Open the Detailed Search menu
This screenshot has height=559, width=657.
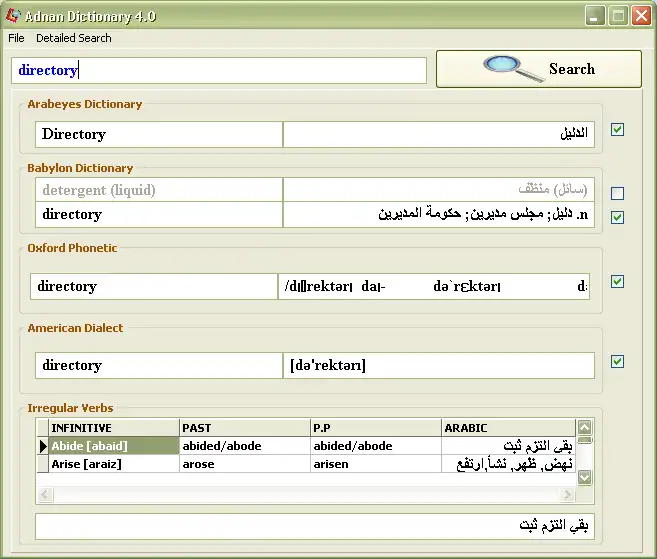pos(74,38)
